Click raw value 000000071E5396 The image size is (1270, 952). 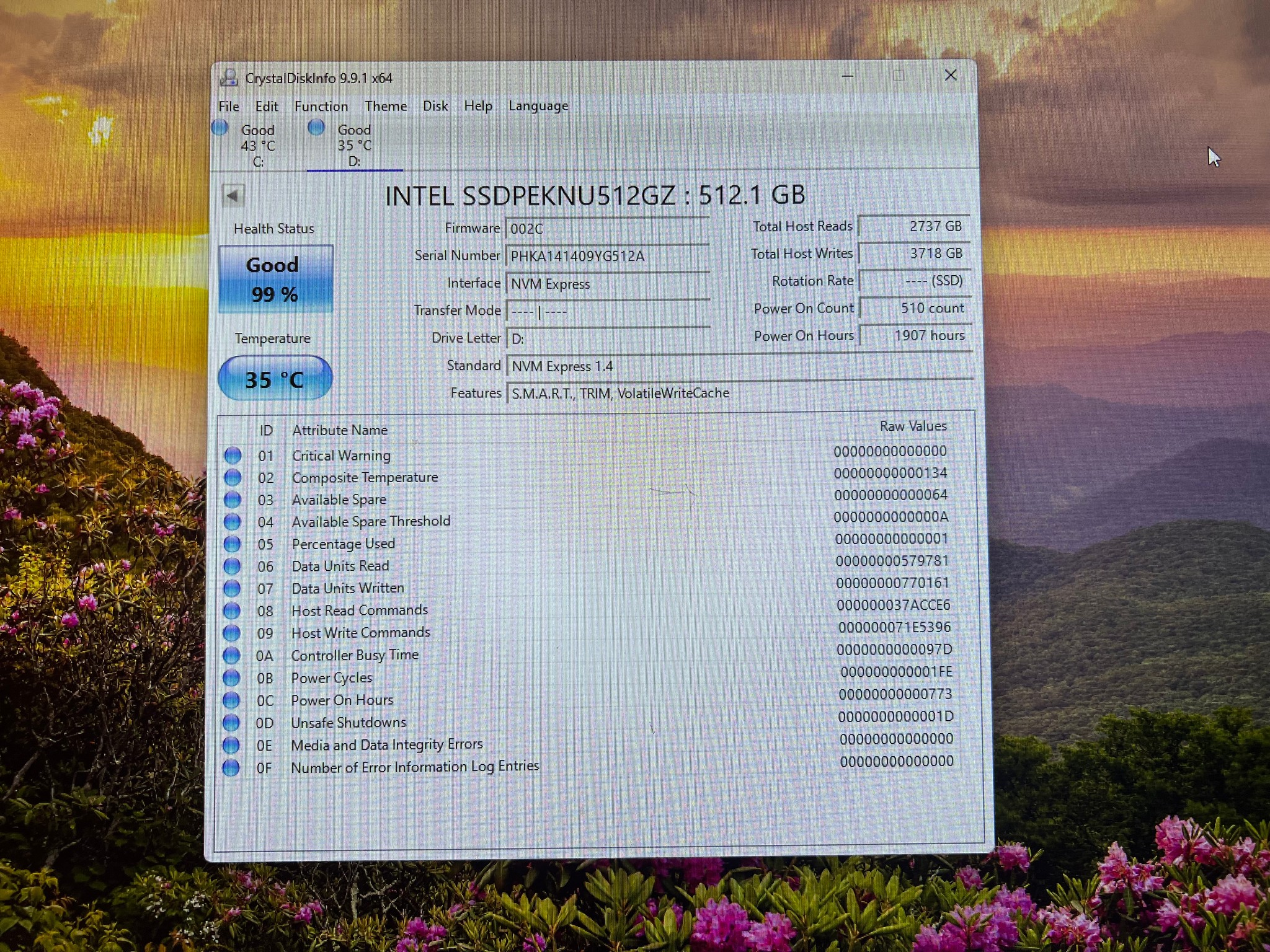pos(894,627)
